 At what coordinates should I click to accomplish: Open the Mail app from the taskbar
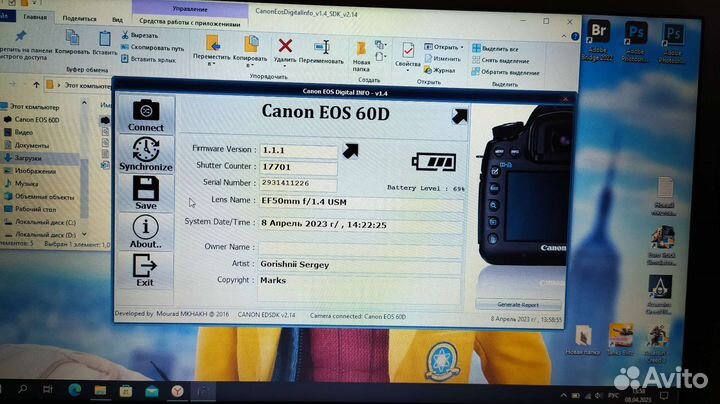click(x=152, y=391)
